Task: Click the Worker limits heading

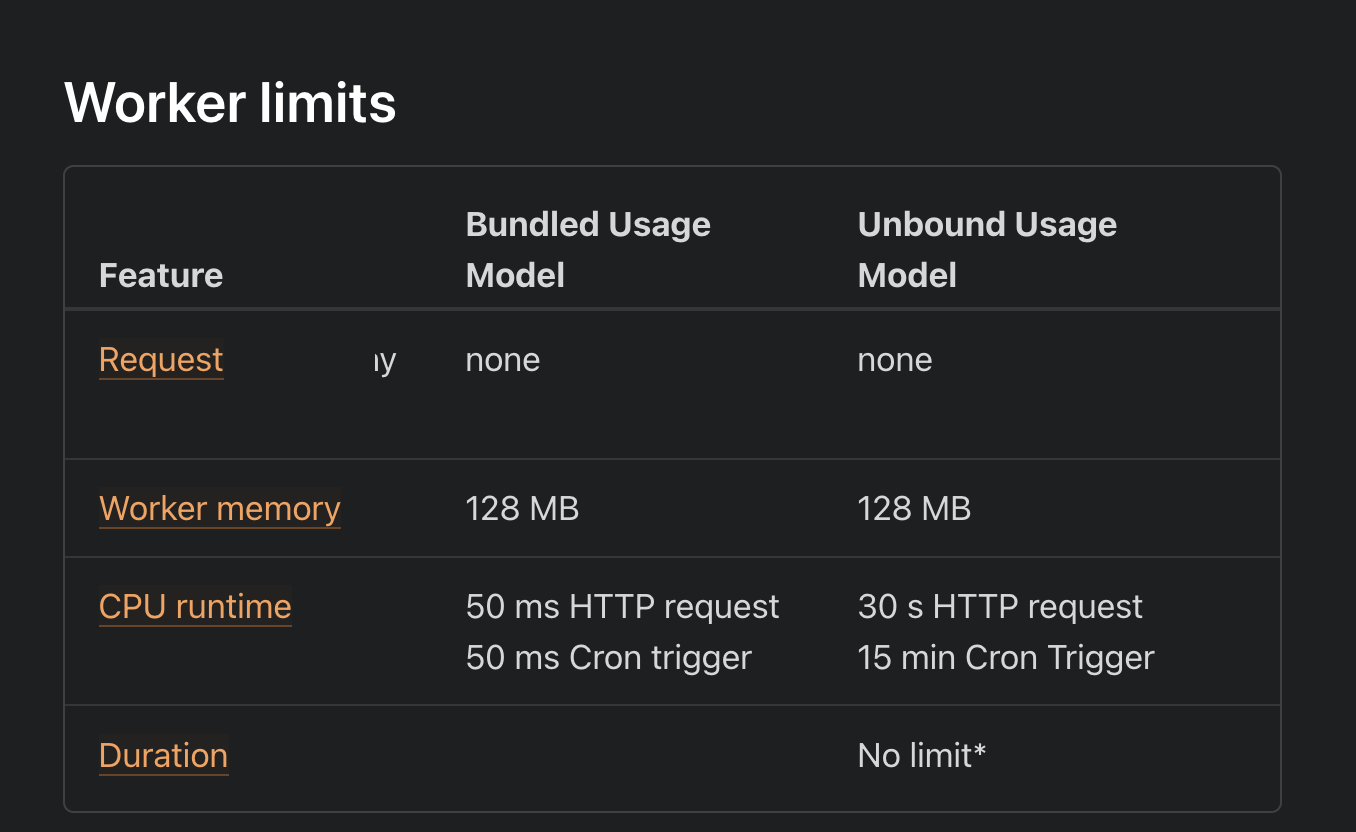Action: (230, 102)
